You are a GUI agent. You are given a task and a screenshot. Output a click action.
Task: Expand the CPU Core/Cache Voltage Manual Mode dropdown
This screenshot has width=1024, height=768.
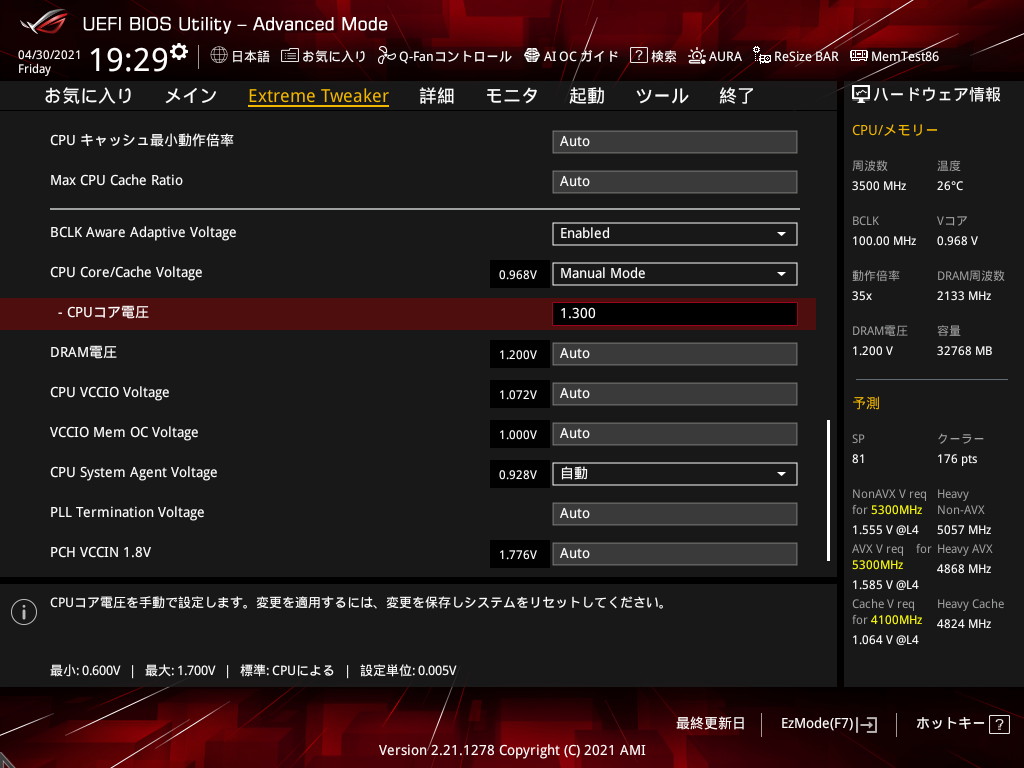click(675, 274)
